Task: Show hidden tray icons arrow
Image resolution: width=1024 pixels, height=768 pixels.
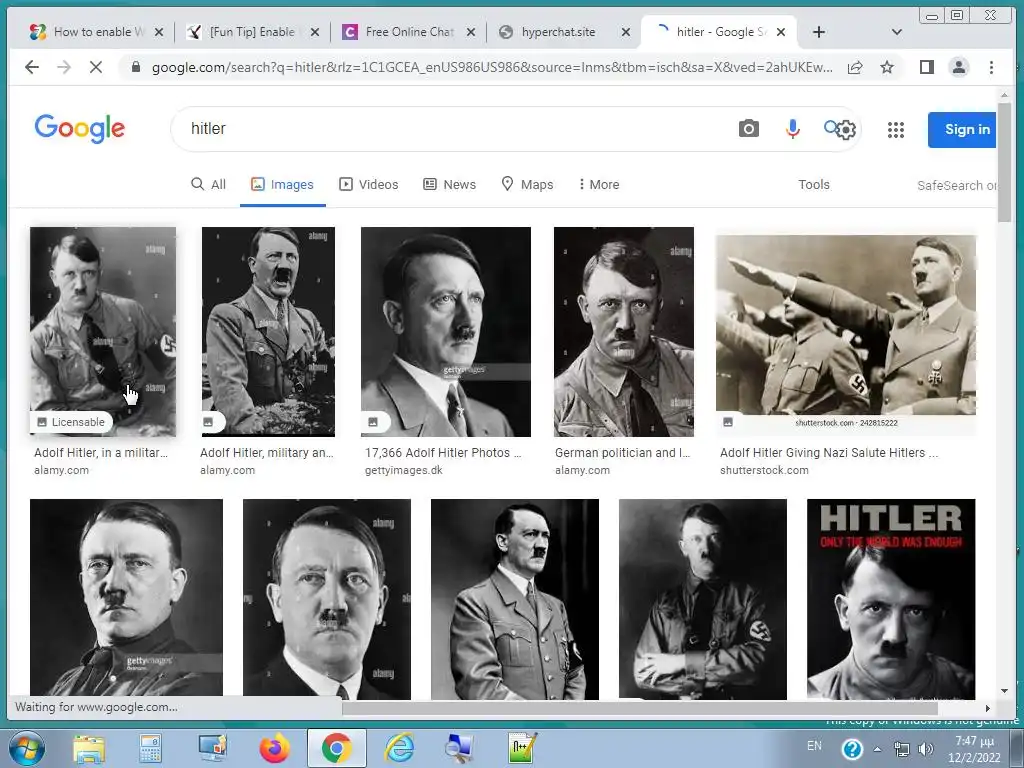Action: click(877, 749)
